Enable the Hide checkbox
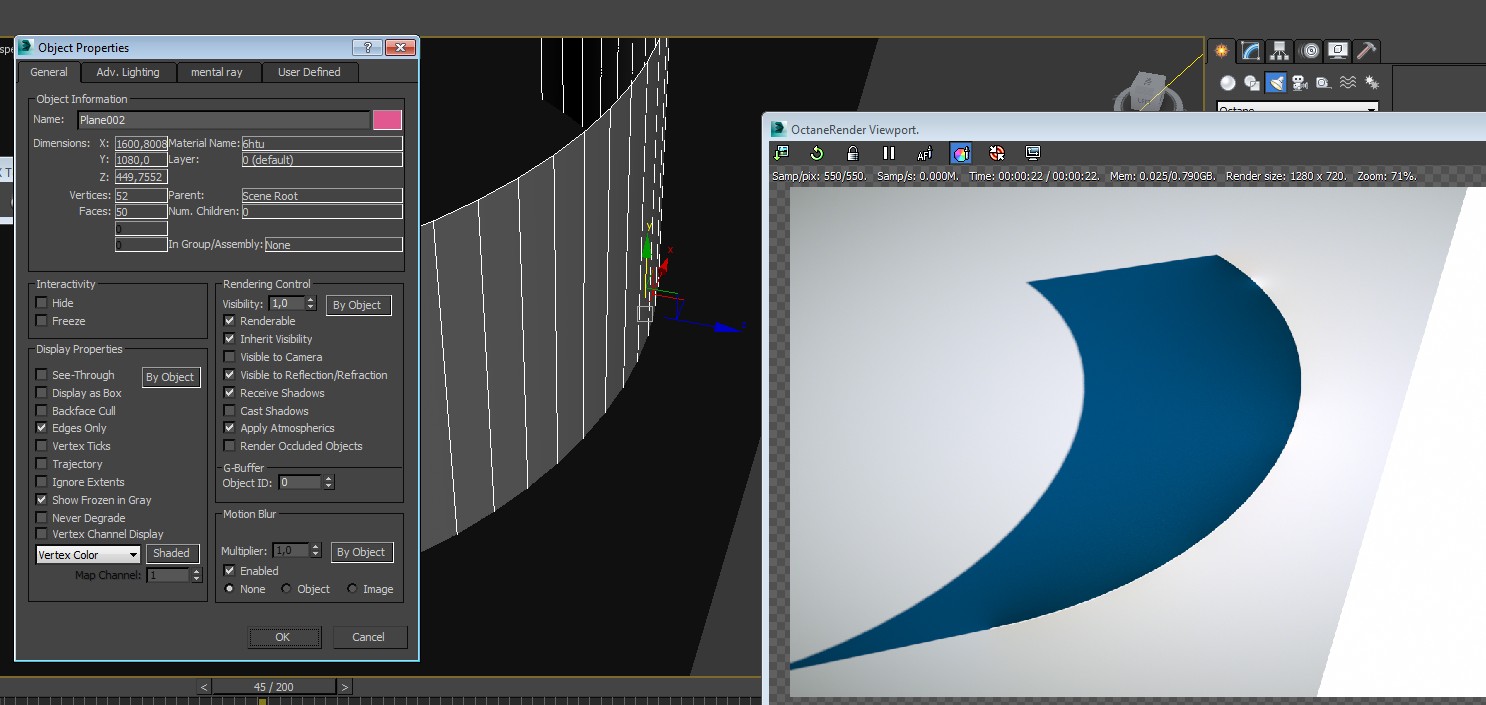This screenshot has width=1486, height=705. click(x=42, y=303)
